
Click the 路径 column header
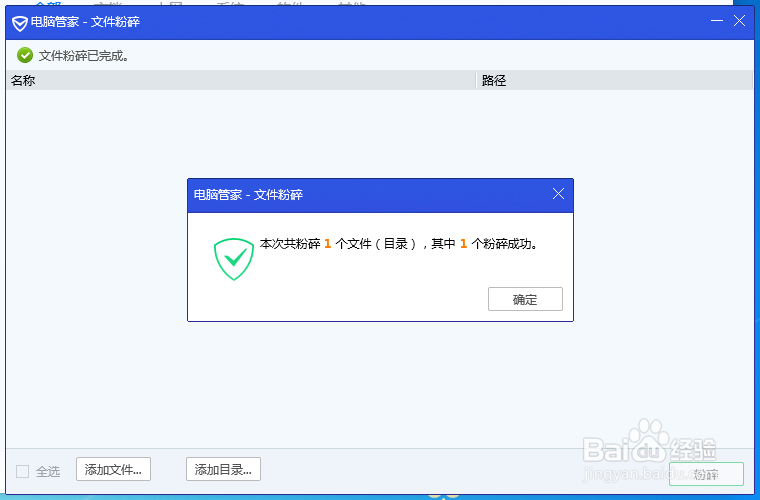[x=615, y=80]
